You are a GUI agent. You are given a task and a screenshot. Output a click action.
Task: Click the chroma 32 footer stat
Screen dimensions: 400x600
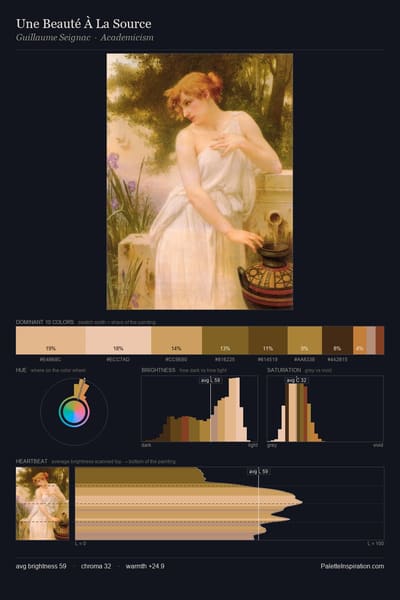[x=96, y=566]
